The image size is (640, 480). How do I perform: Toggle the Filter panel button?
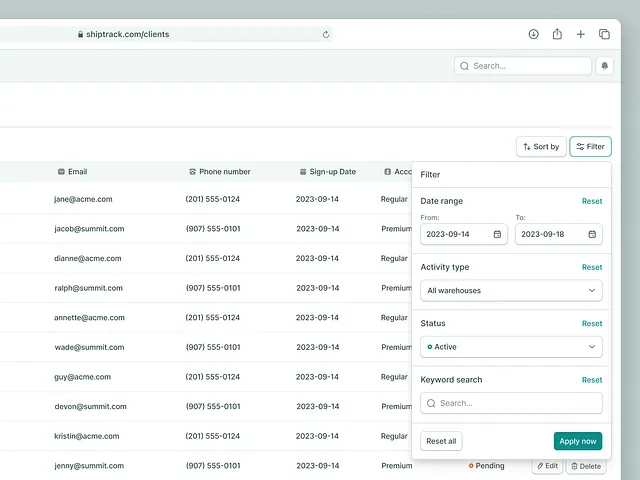[x=590, y=147]
